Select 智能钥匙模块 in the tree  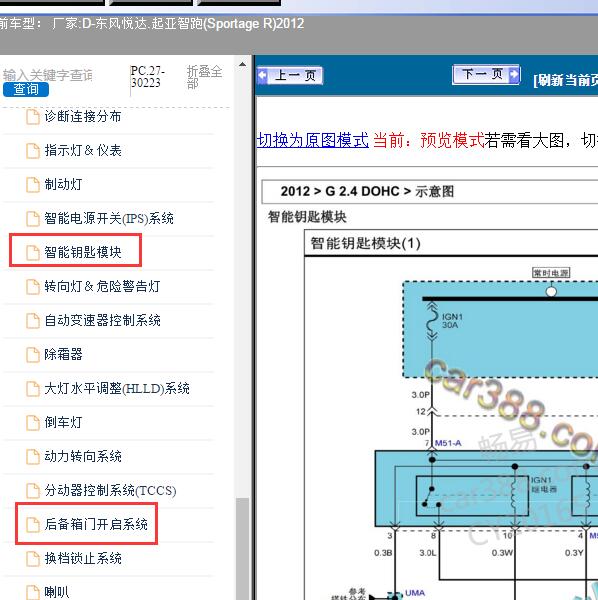(x=83, y=252)
